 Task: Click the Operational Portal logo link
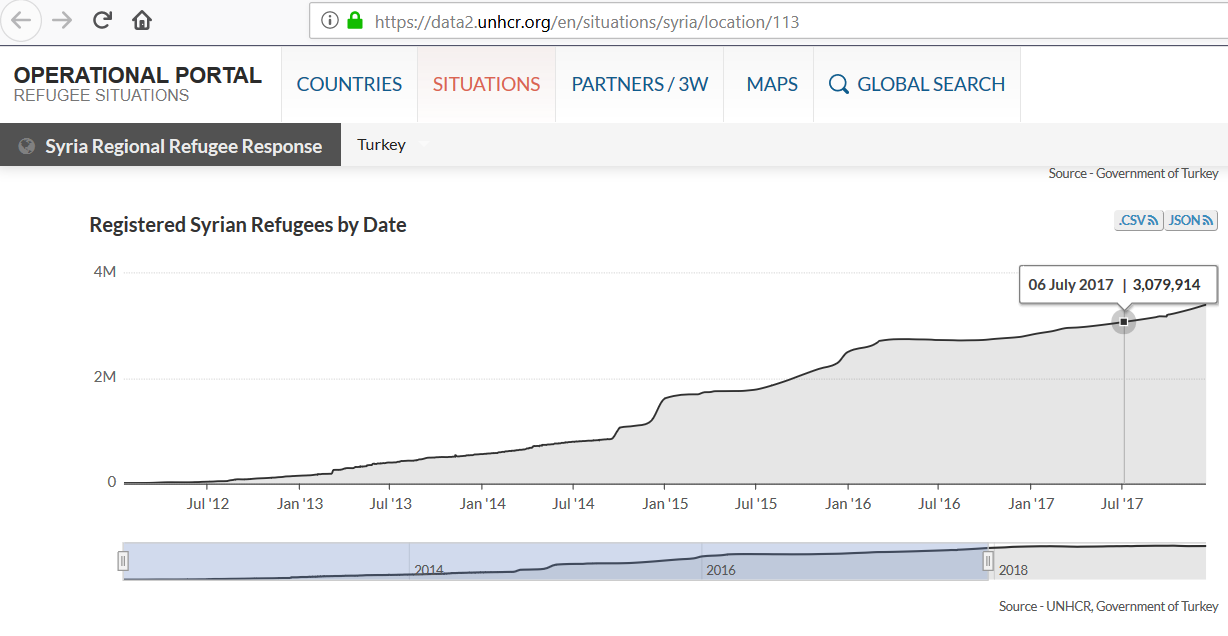pyautogui.click(x=137, y=84)
